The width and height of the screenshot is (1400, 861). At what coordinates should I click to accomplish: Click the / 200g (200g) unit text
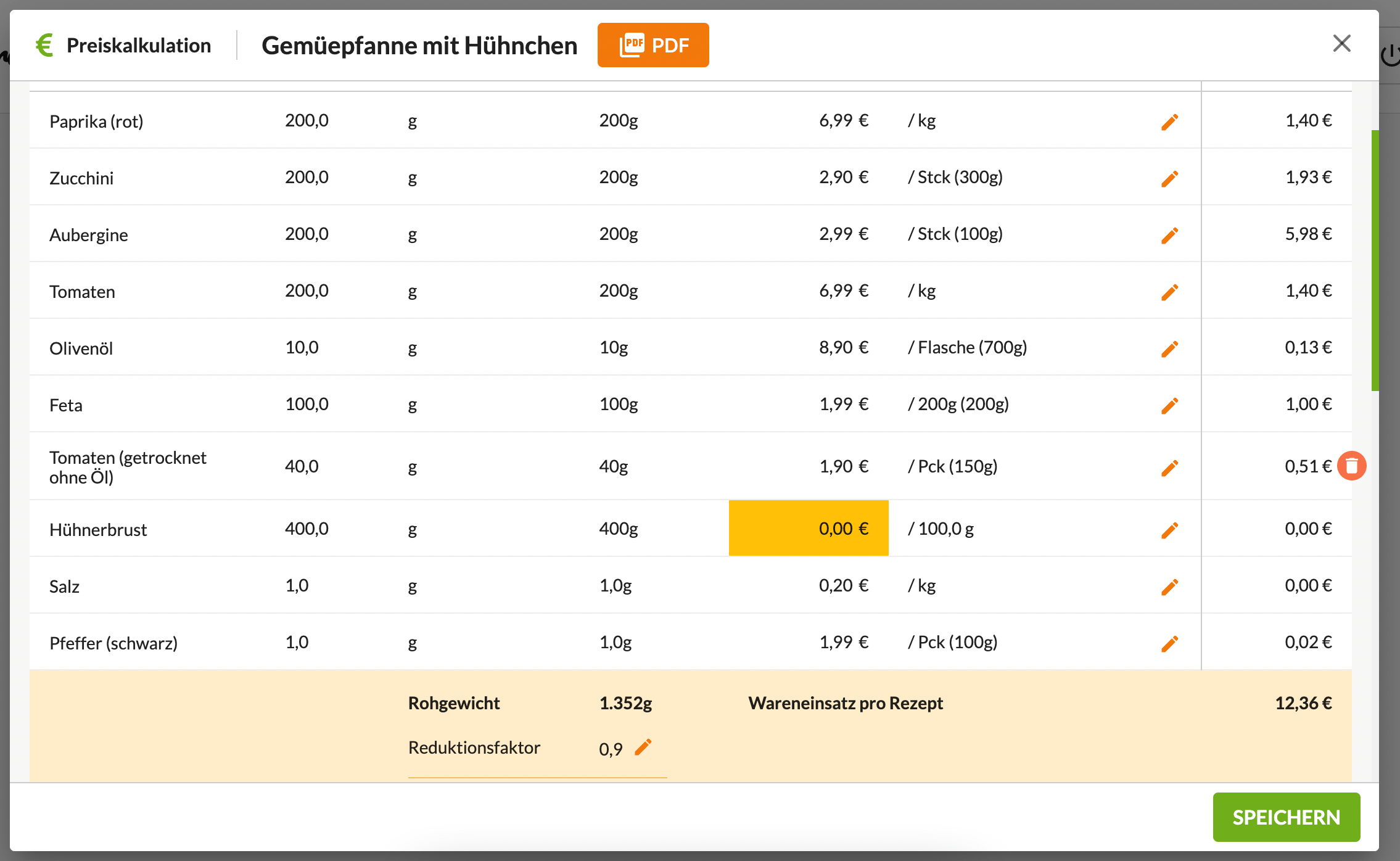point(958,404)
